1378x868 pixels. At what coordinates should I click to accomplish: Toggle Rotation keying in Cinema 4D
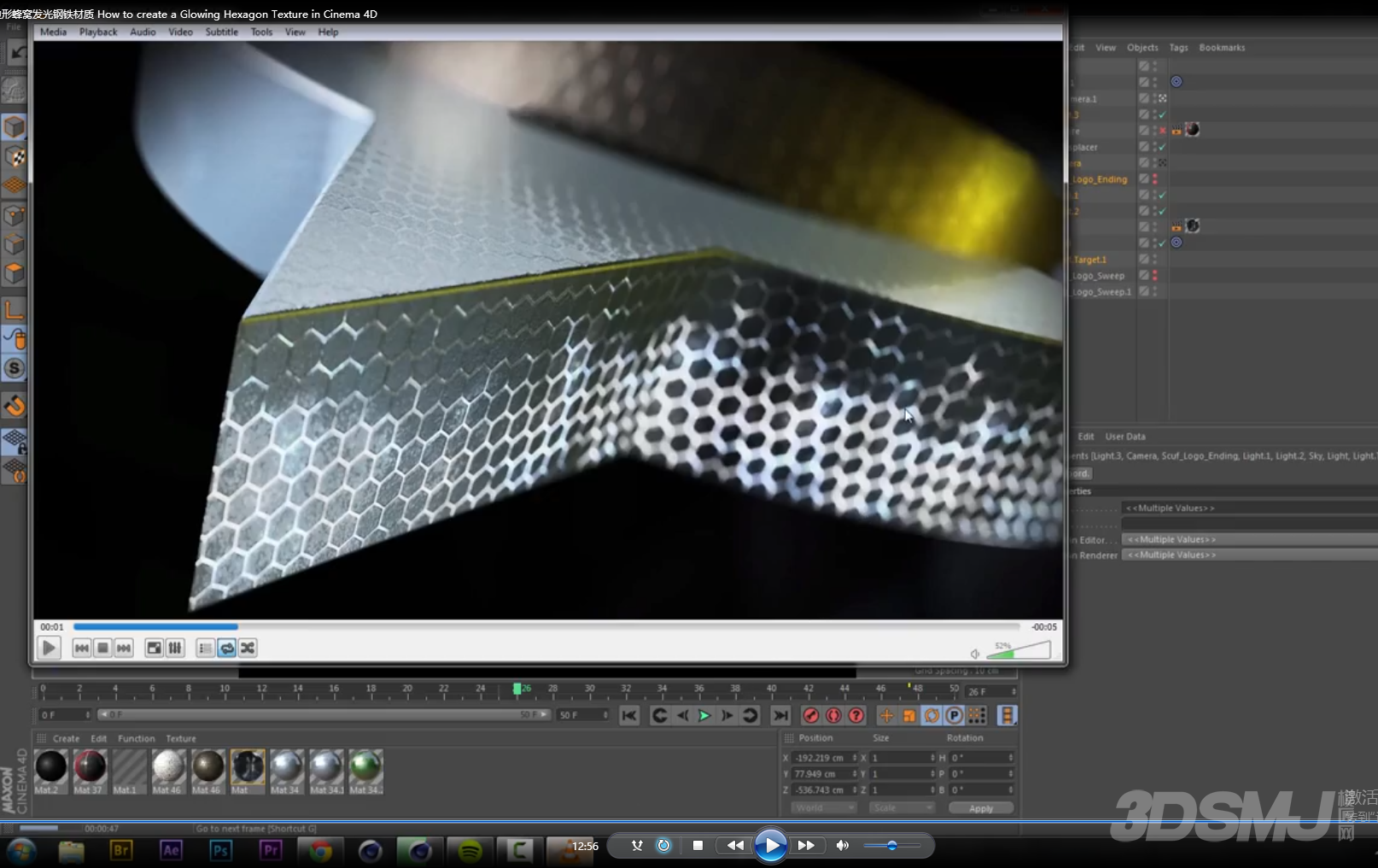click(931, 715)
